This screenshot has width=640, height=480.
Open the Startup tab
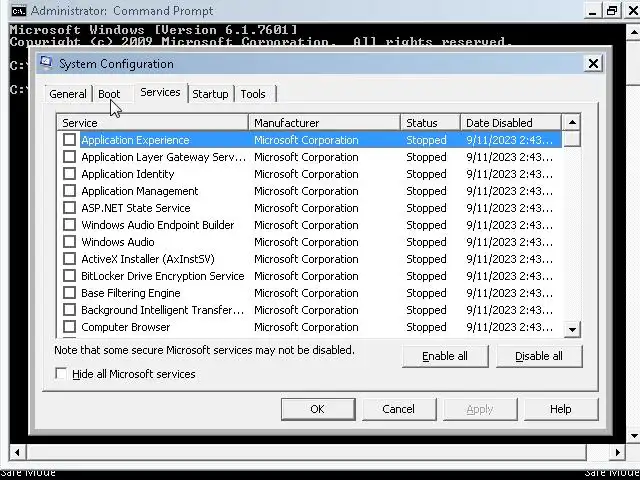(210, 94)
